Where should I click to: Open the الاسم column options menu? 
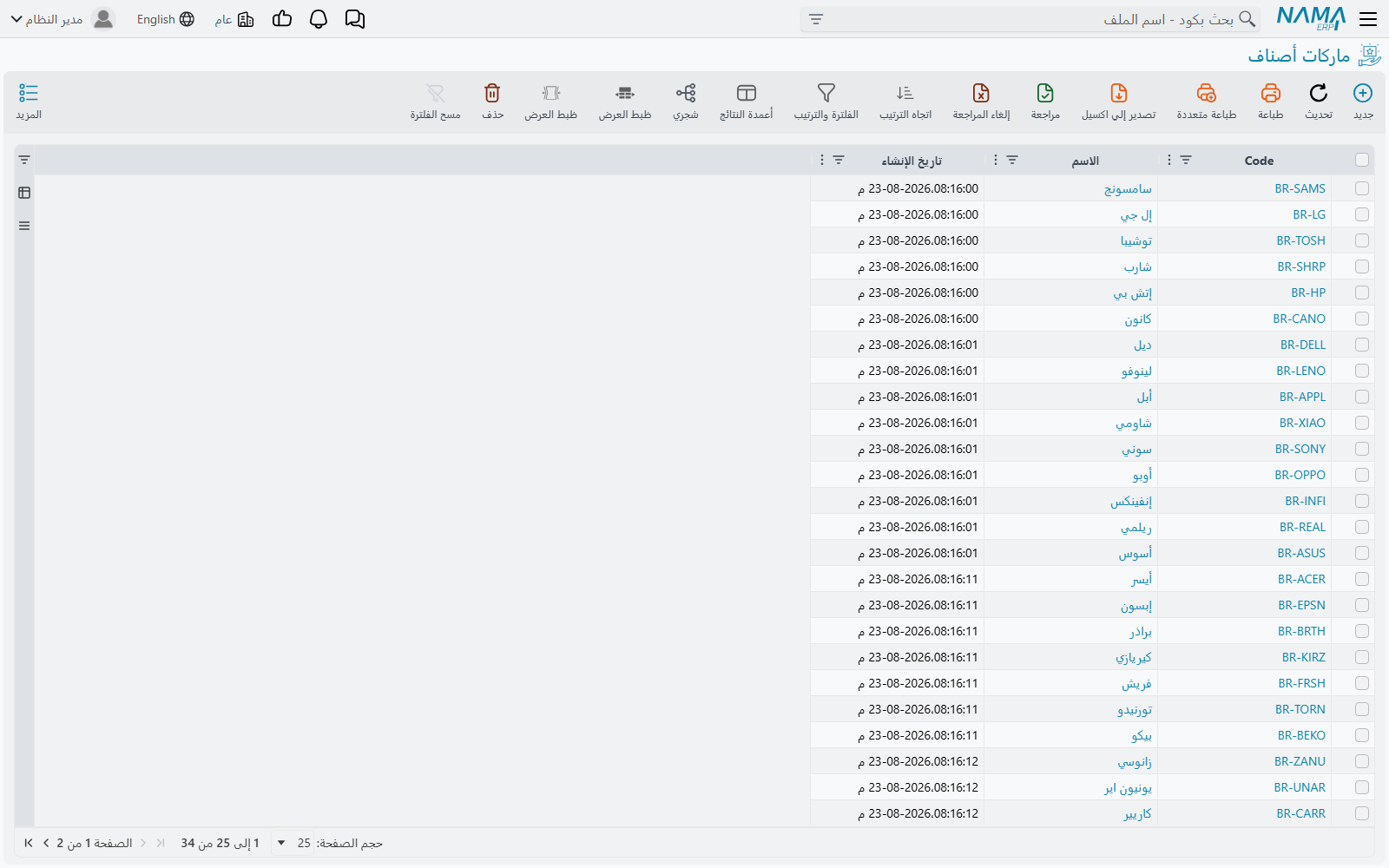coord(996,160)
